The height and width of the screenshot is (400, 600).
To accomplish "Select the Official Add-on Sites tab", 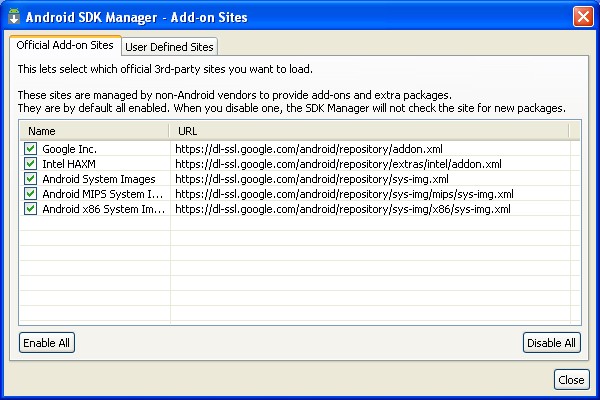I will 65,45.
